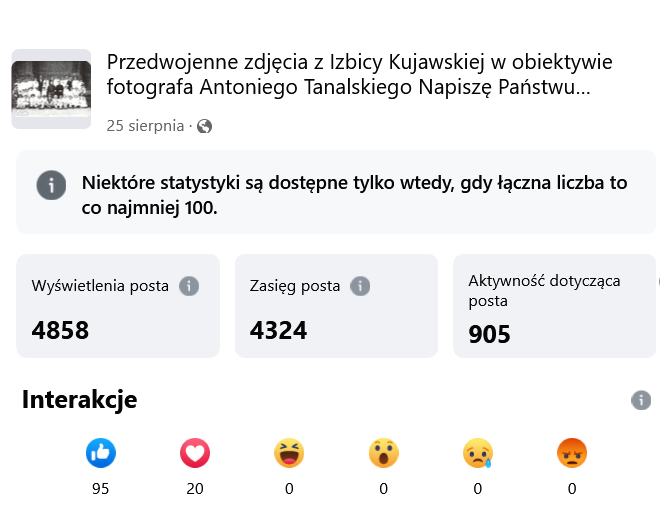The width and height of the screenshot is (660, 505).
Task: Click info icon in statistics notice banner
Action: 51,185
